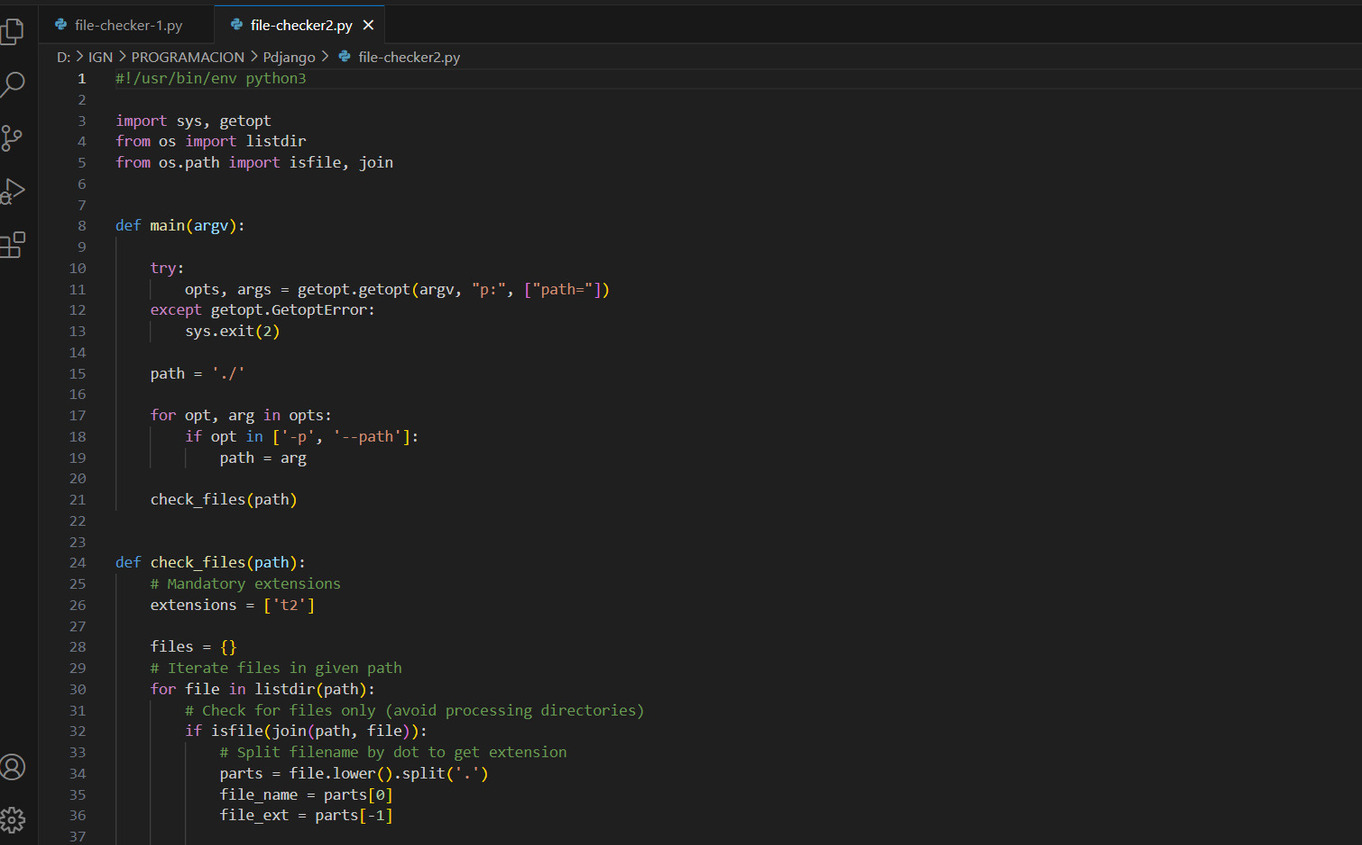Viewport: 1362px width, 845px height.
Task: Click the 'check_files(path)' call on line 21
Action: [x=224, y=499]
